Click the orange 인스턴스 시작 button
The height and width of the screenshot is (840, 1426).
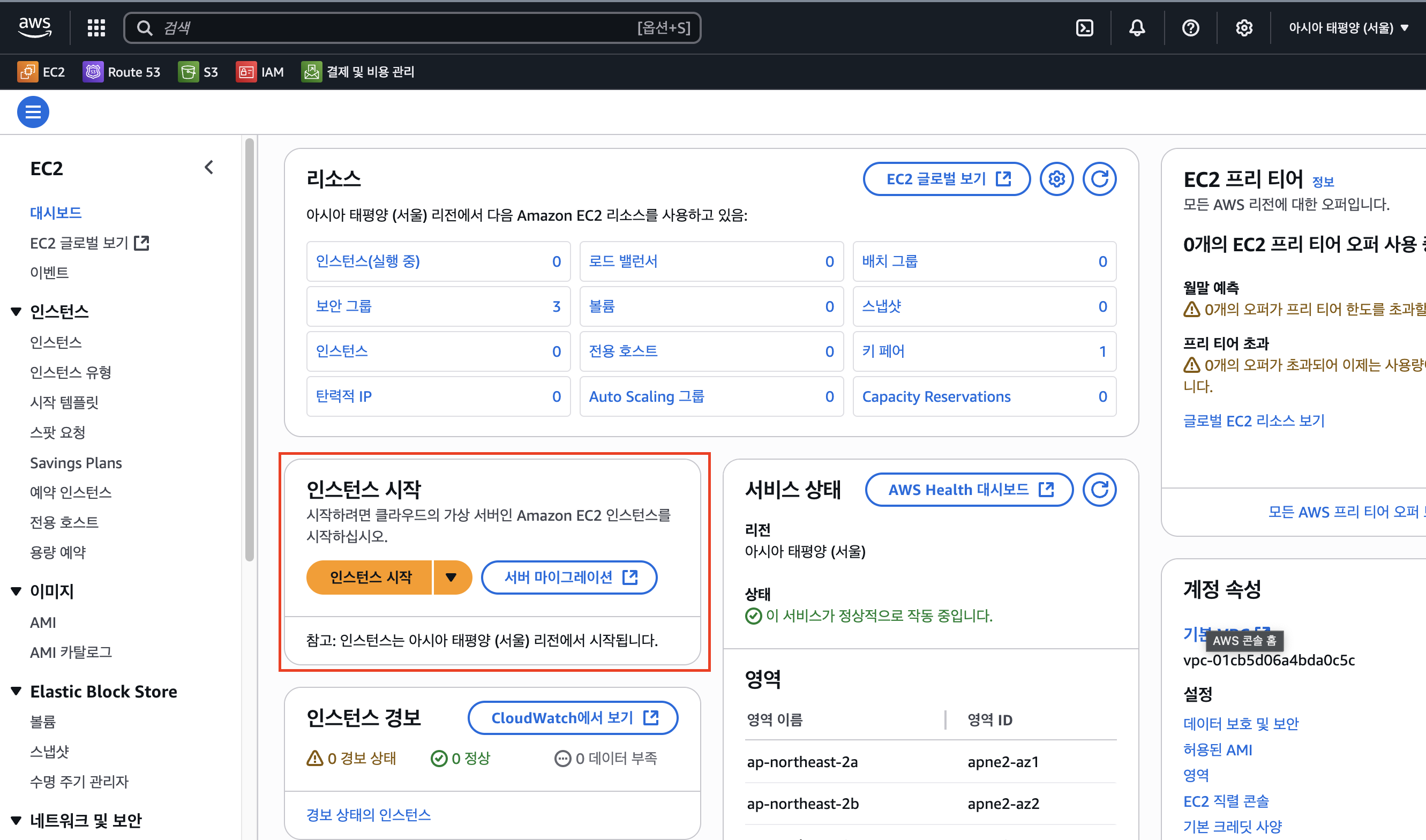pos(370,577)
